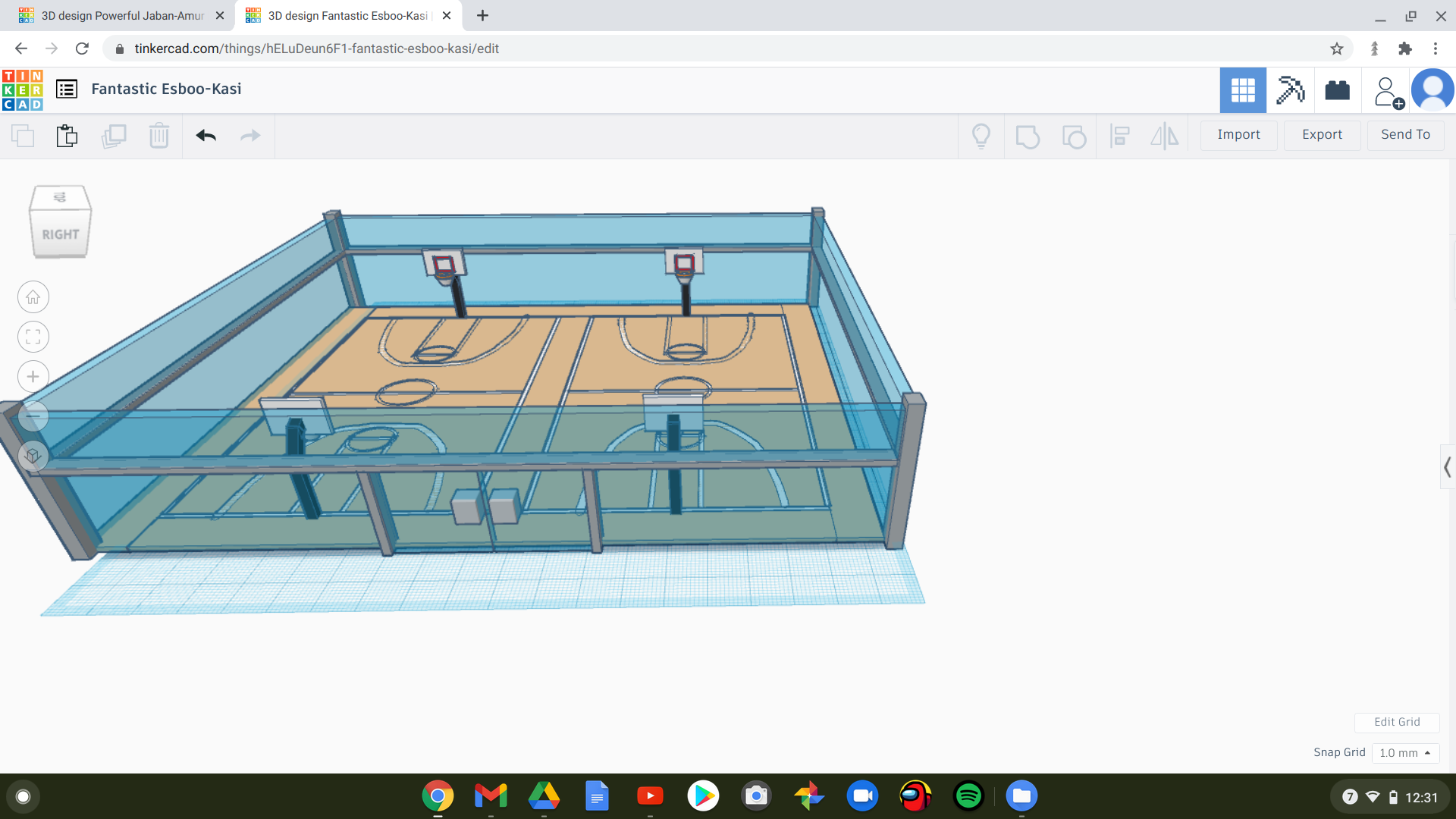
Task: Click the ChromeOS launcher button
Action: click(x=23, y=796)
